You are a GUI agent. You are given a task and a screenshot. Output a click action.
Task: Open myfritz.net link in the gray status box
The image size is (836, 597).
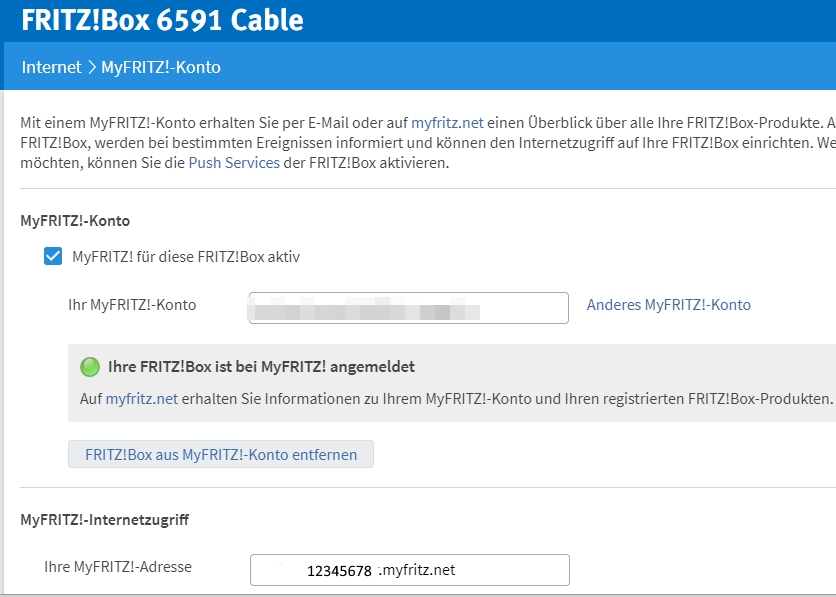pos(142,398)
